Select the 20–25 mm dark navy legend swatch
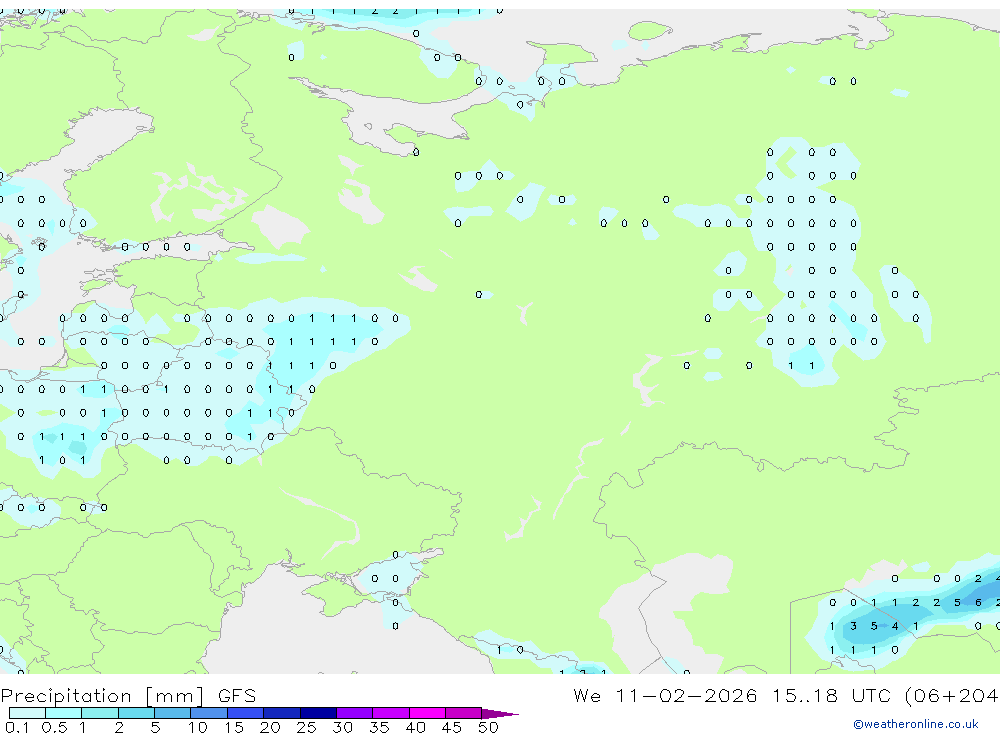The image size is (1000, 733). pos(281,713)
